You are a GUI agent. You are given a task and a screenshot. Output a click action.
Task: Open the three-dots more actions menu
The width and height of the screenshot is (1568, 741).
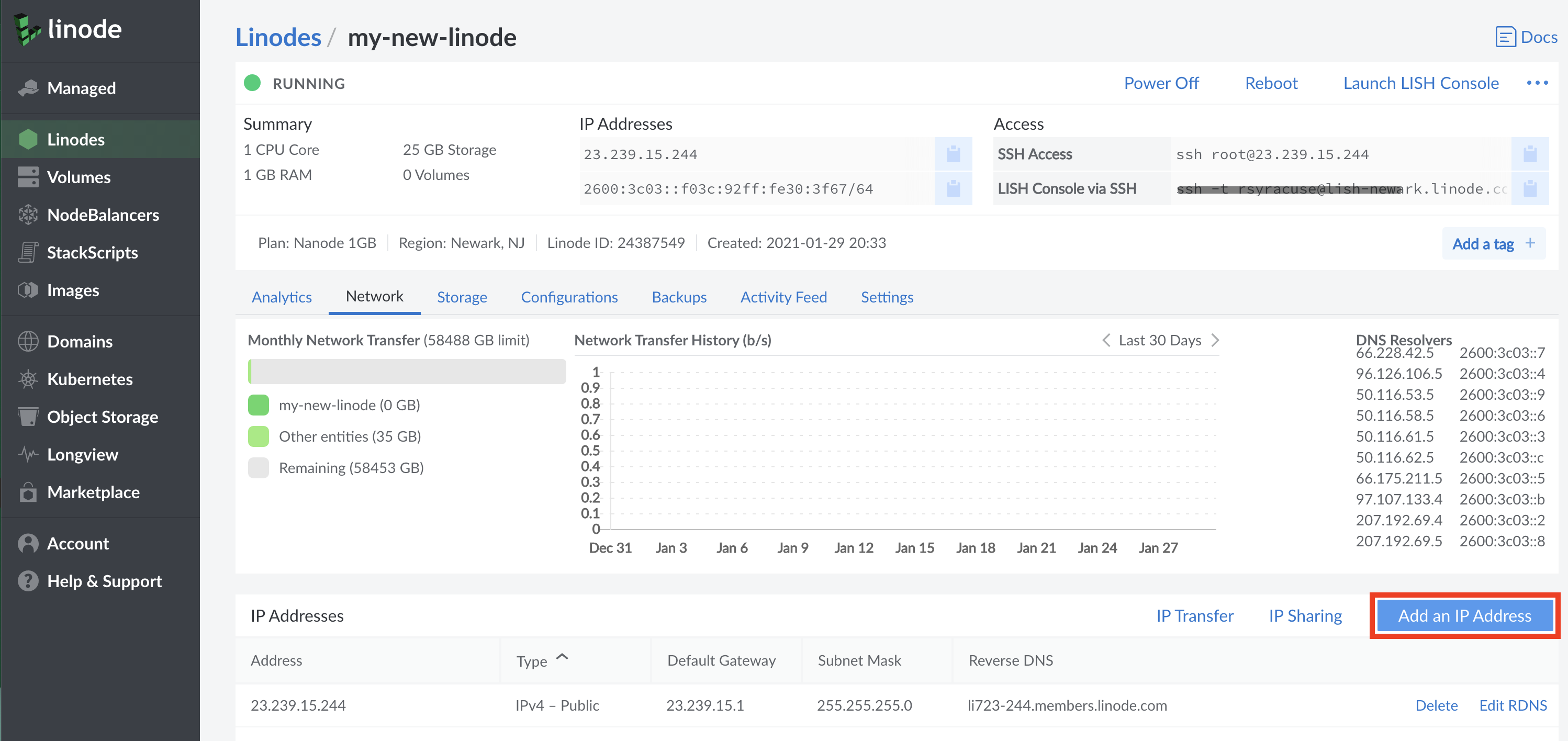(1537, 83)
